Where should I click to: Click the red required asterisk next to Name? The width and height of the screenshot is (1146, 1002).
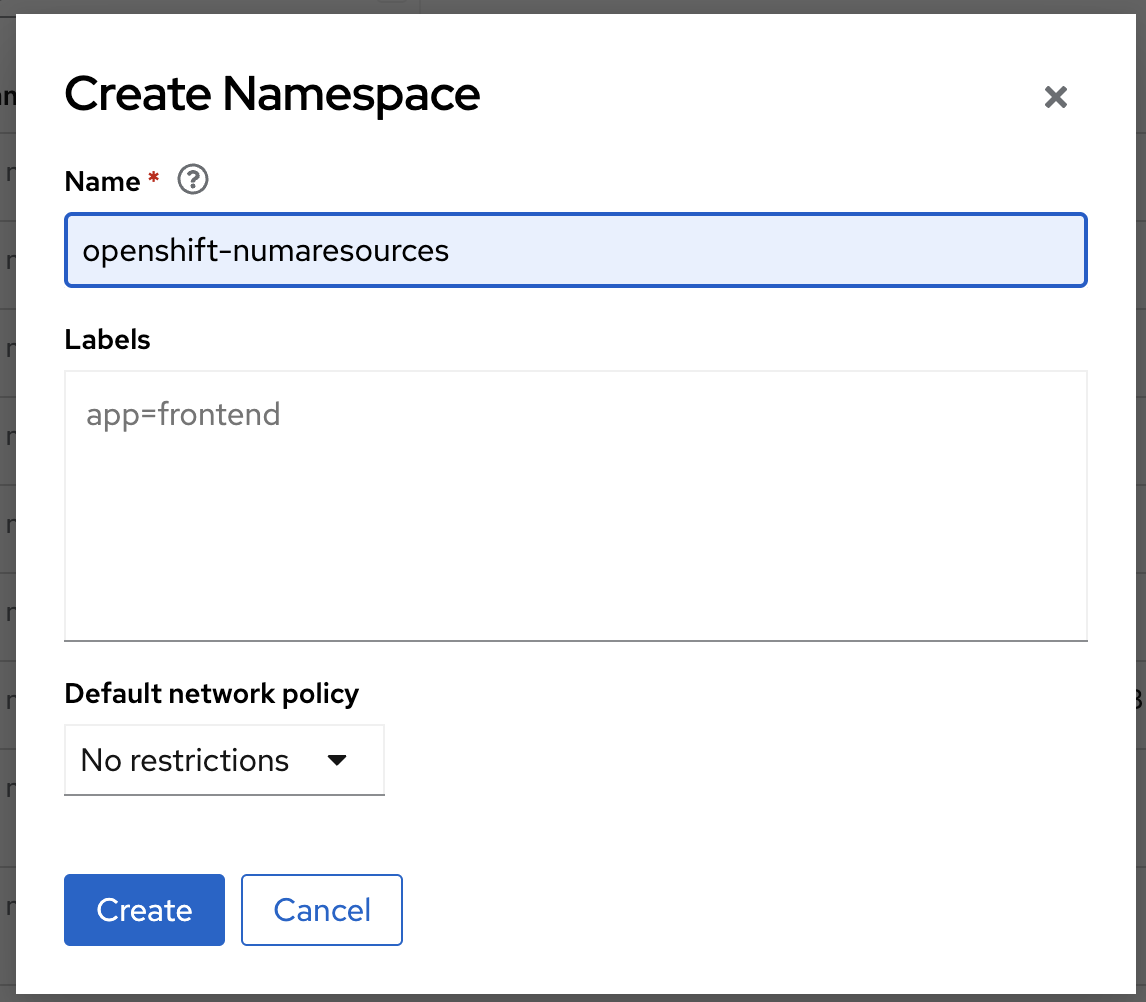pos(153,180)
